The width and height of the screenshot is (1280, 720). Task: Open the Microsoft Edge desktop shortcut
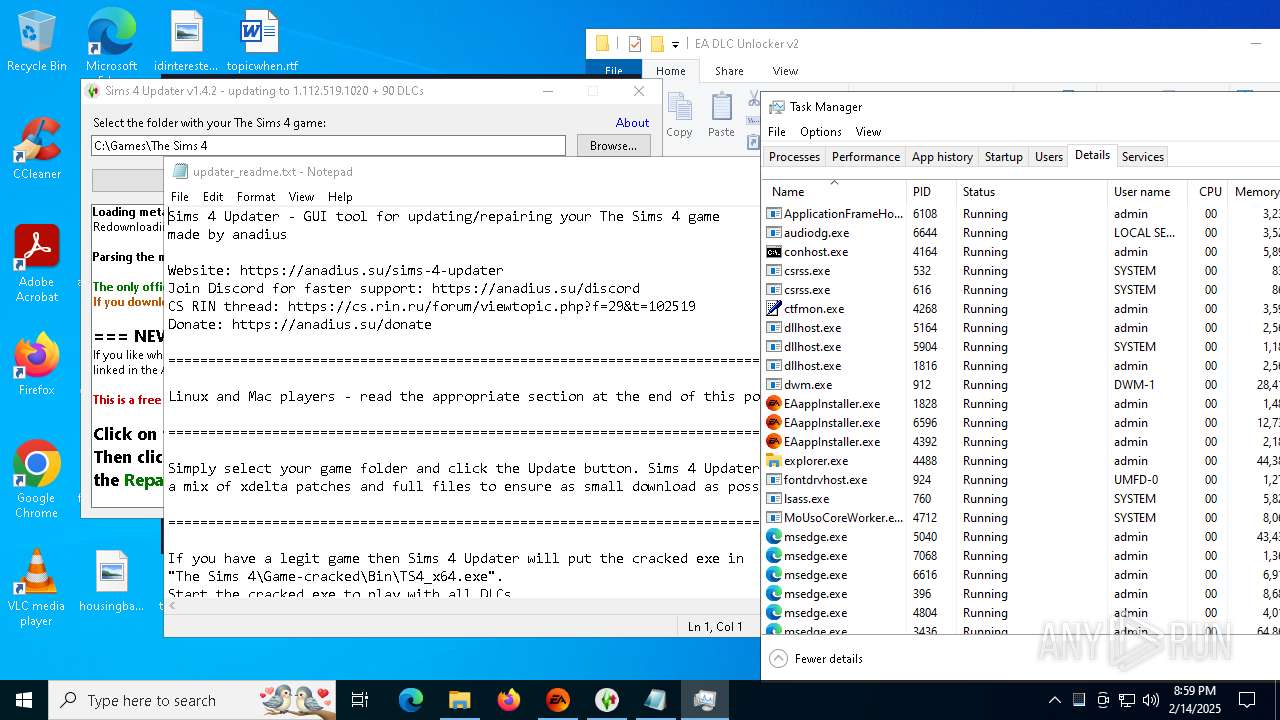[111, 42]
